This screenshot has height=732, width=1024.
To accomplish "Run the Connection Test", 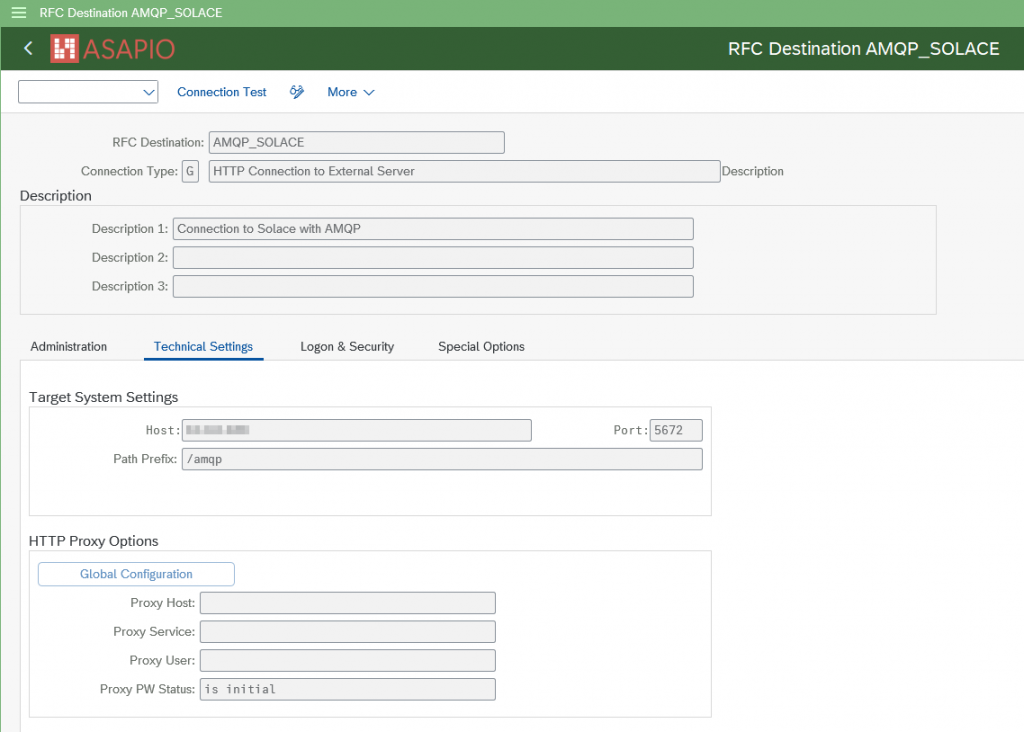I will [x=222, y=92].
